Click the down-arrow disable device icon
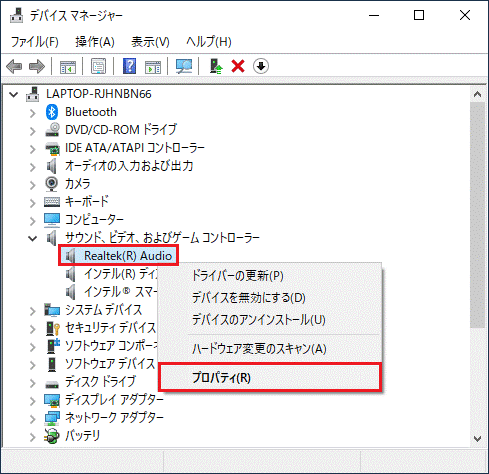The image size is (489, 474). 261,66
